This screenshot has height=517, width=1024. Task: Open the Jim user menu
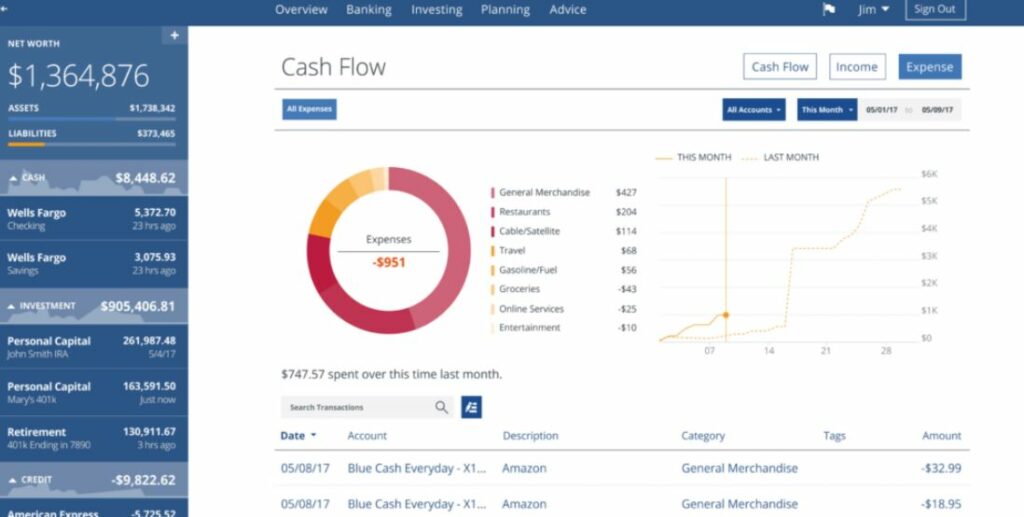click(873, 10)
